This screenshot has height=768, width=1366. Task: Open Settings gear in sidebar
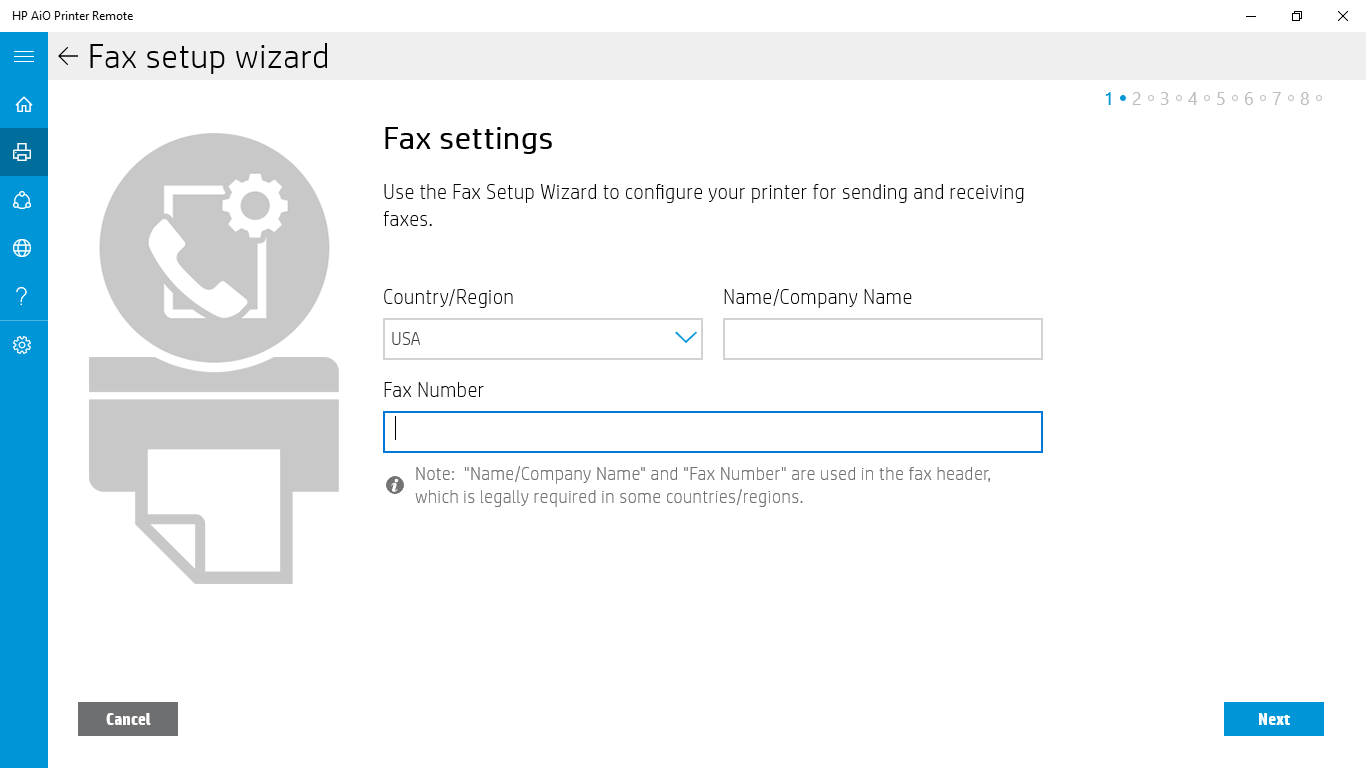23,345
